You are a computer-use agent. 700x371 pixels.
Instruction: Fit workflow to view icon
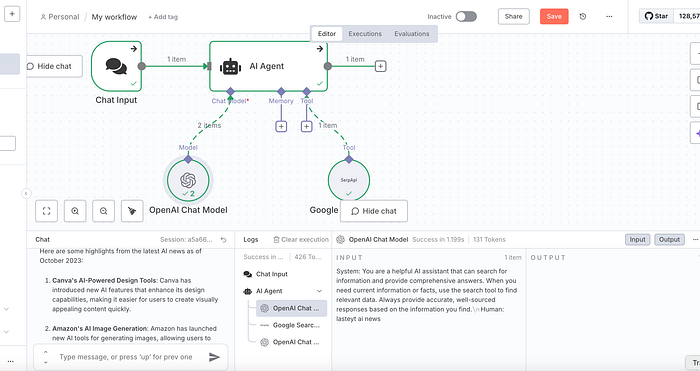click(x=46, y=211)
